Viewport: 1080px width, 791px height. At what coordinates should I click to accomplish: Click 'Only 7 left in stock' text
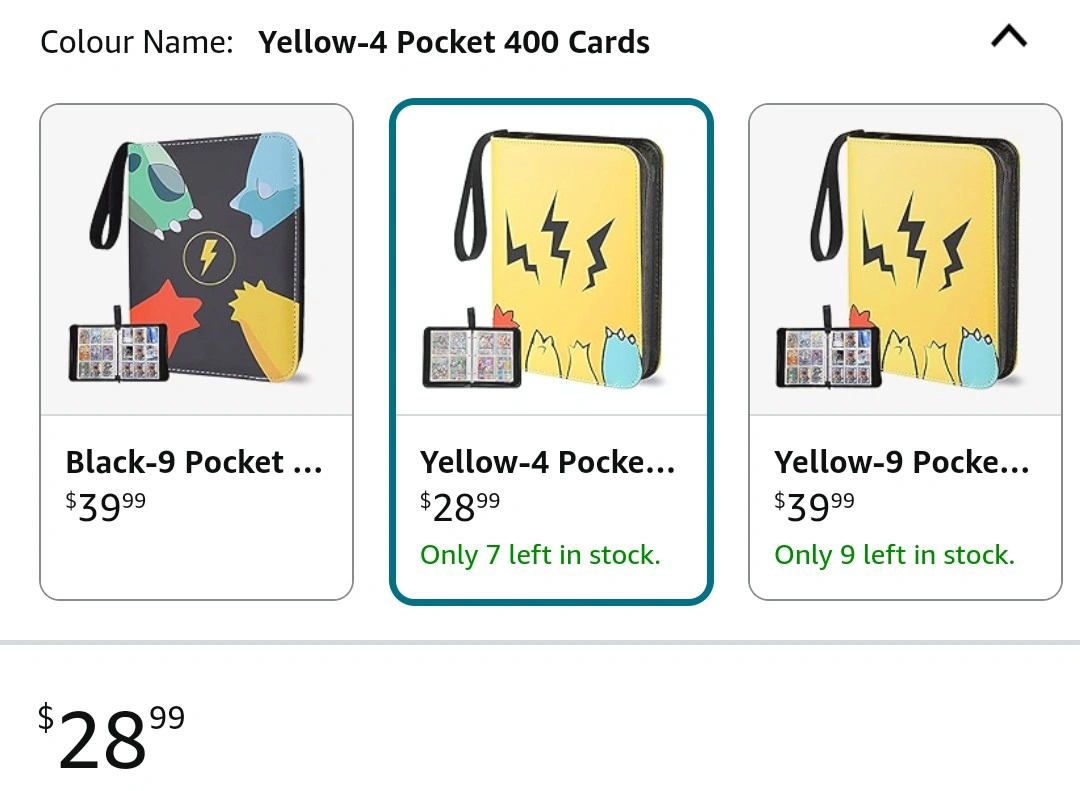point(541,555)
